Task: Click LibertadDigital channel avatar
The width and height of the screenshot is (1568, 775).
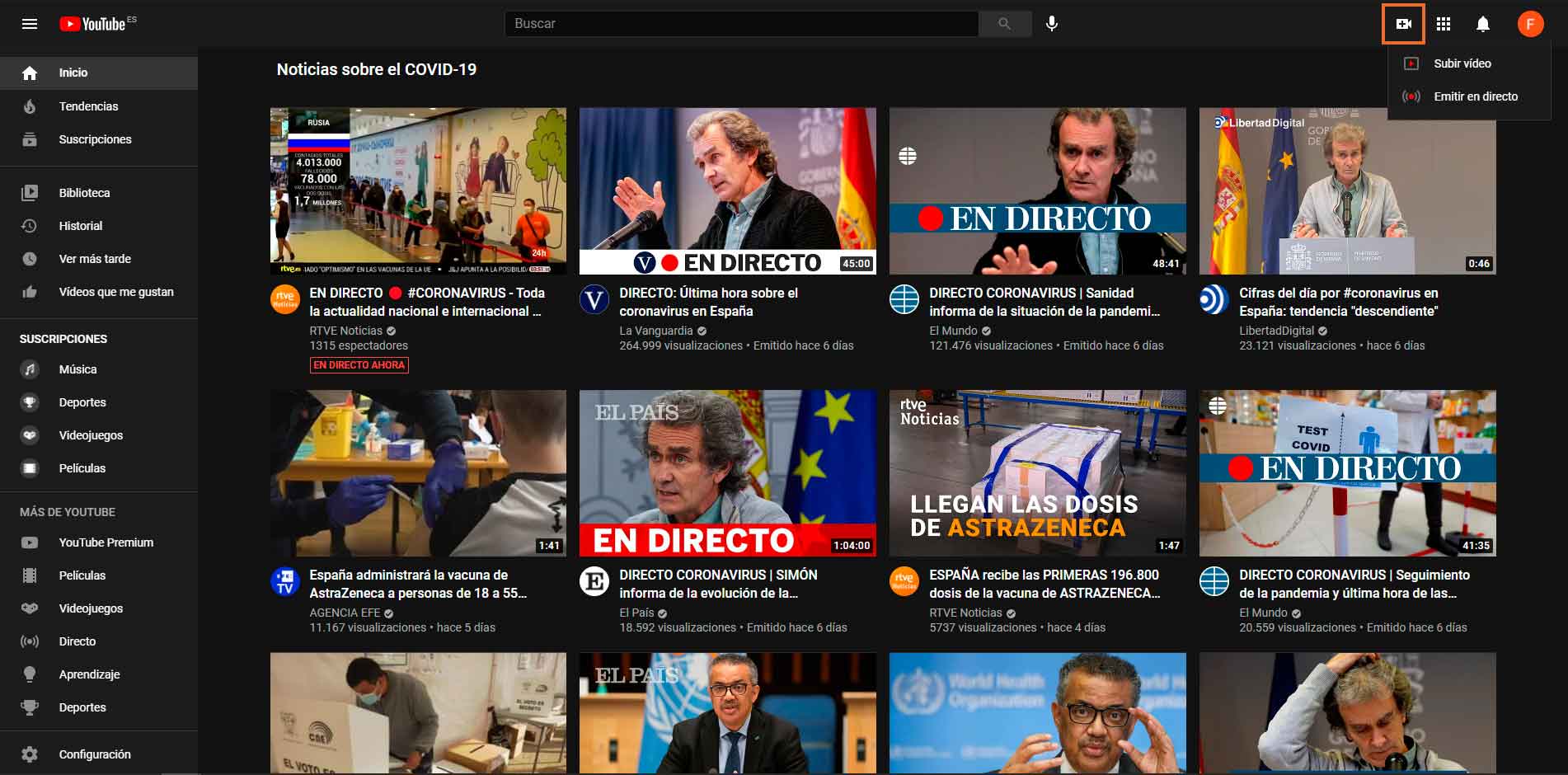Action: click(x=1214, y=299)
